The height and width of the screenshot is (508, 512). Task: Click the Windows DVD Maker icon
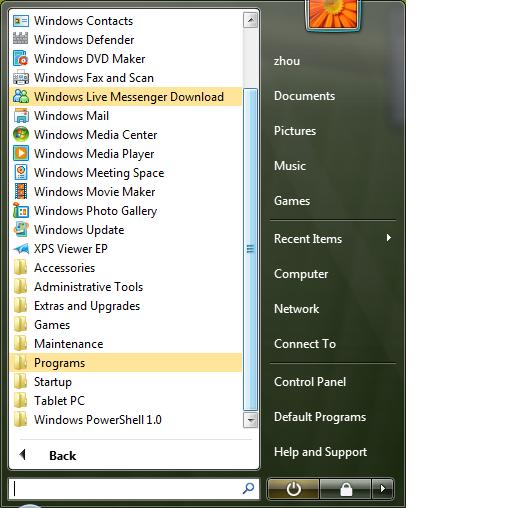coord(21,59)
